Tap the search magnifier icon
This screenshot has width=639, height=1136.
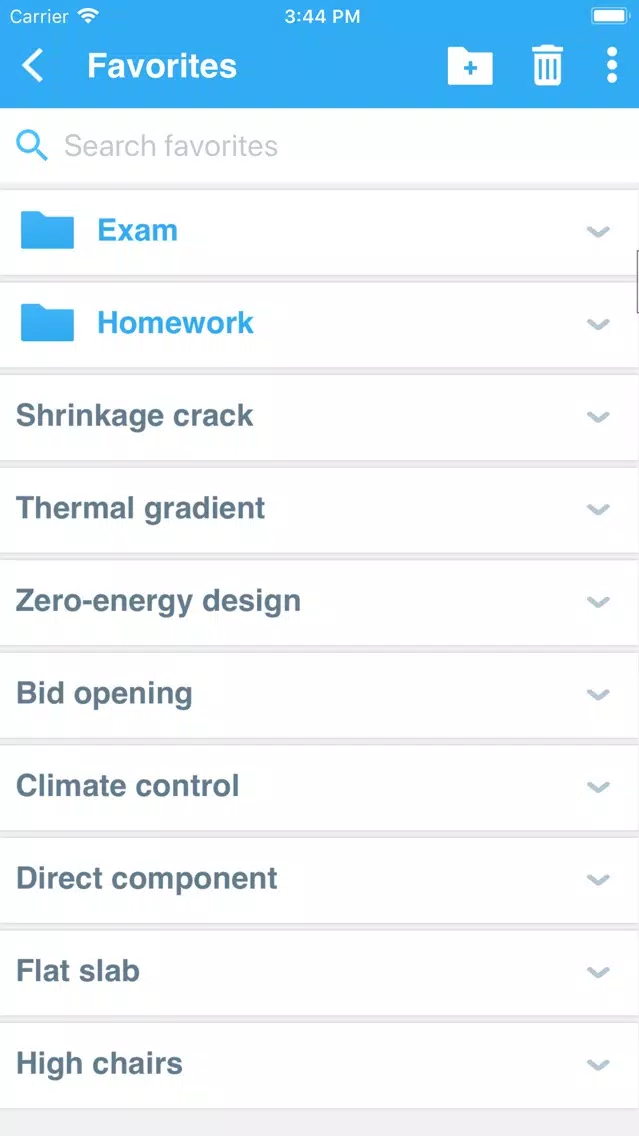click(x=32, y=146)
